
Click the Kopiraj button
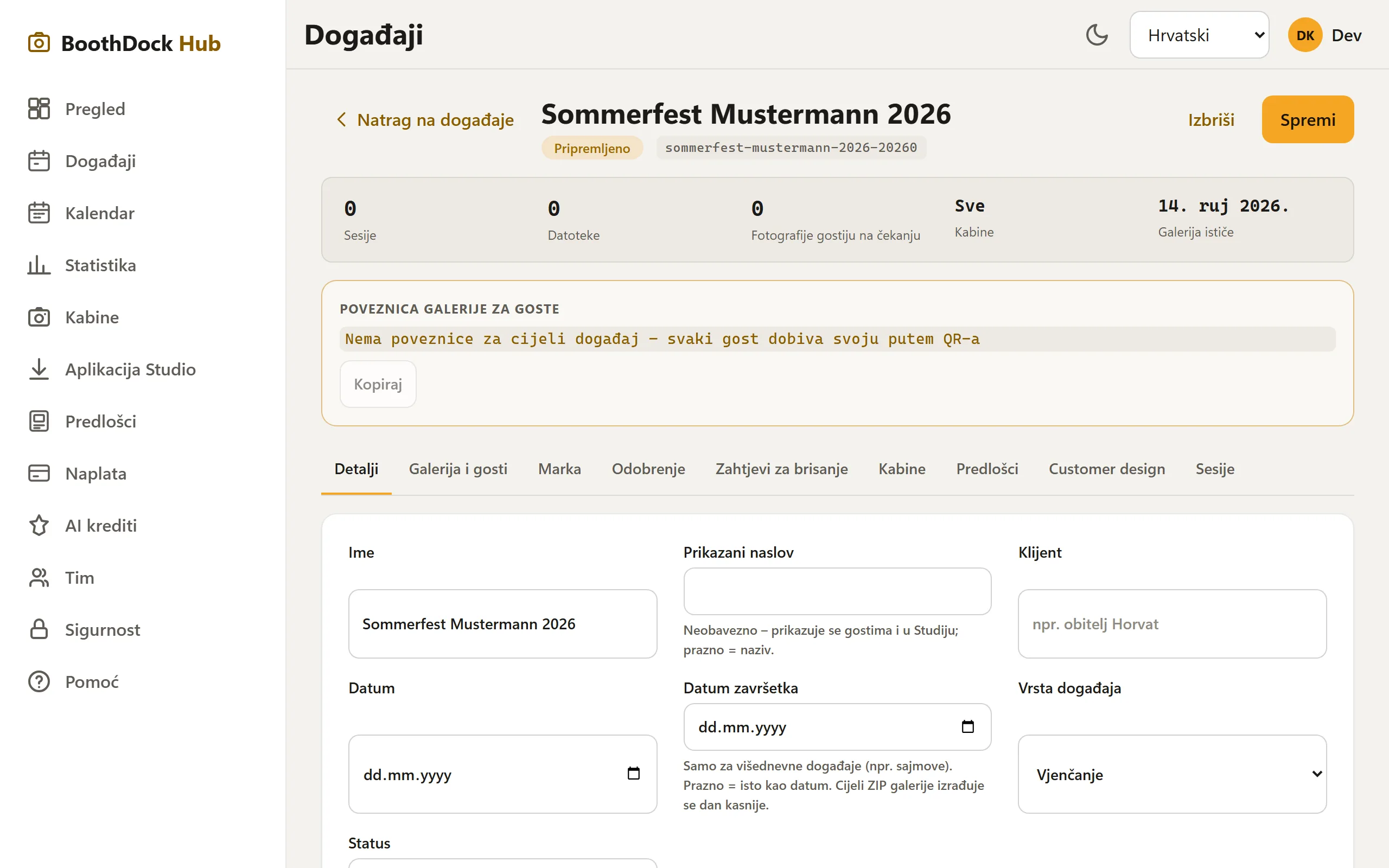(x=378, y=384)
